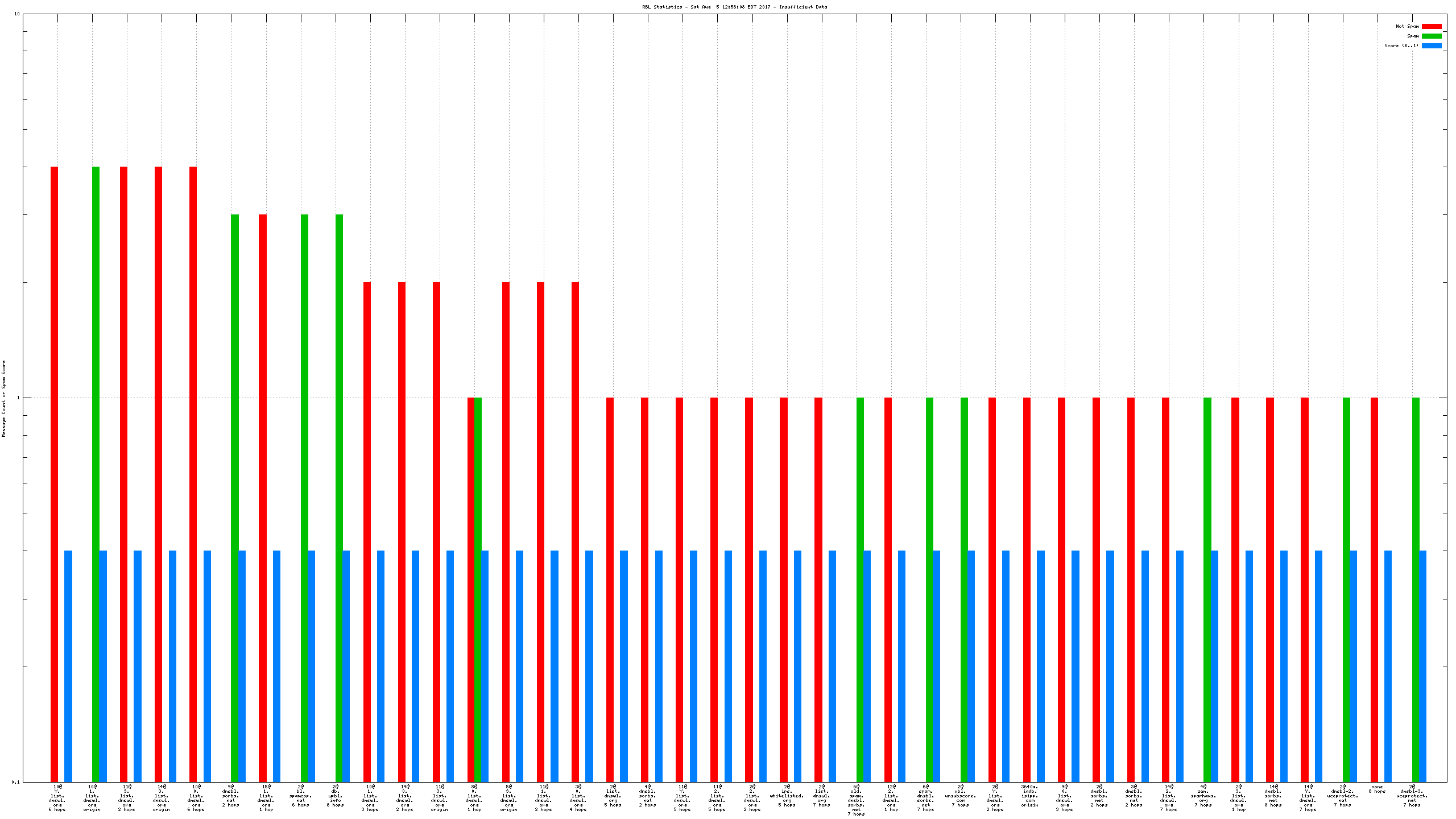Screen dimensions: 1456x819
Task: Click the 'Not Spam' legend label
Action: coord(1407,26)
